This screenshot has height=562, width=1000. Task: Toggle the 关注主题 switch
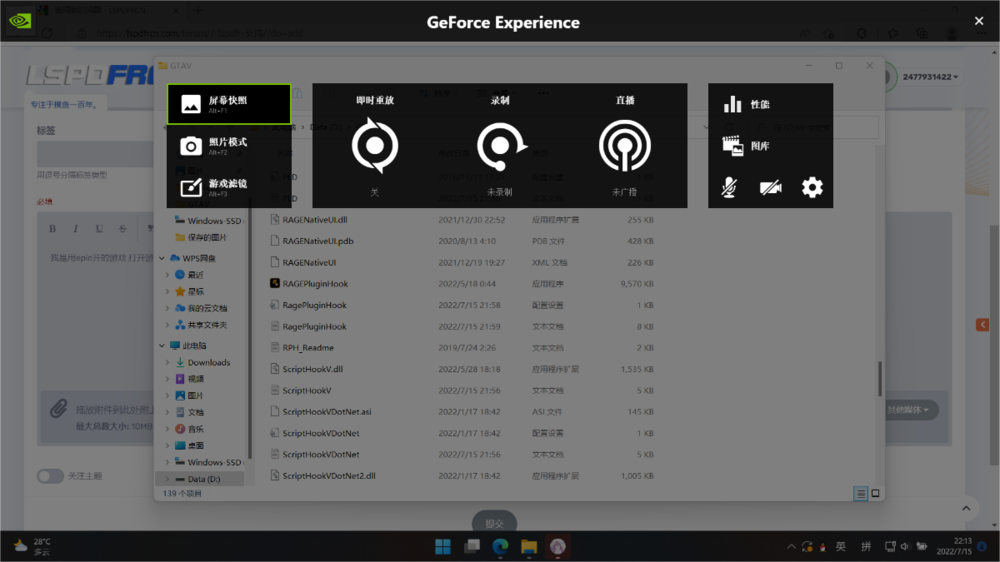tap(50, 476)
